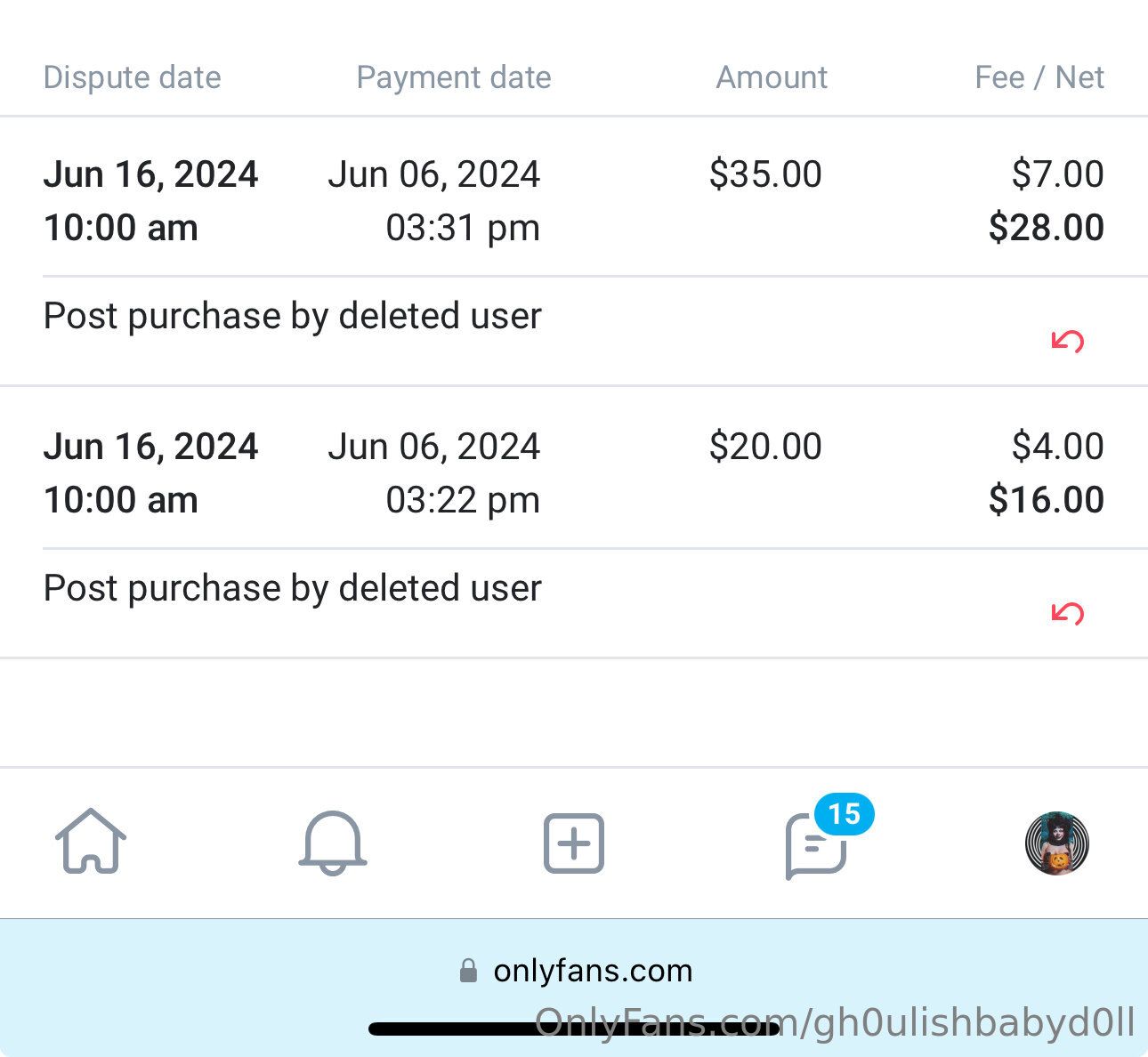Click the $28.00 net value

1046,228
